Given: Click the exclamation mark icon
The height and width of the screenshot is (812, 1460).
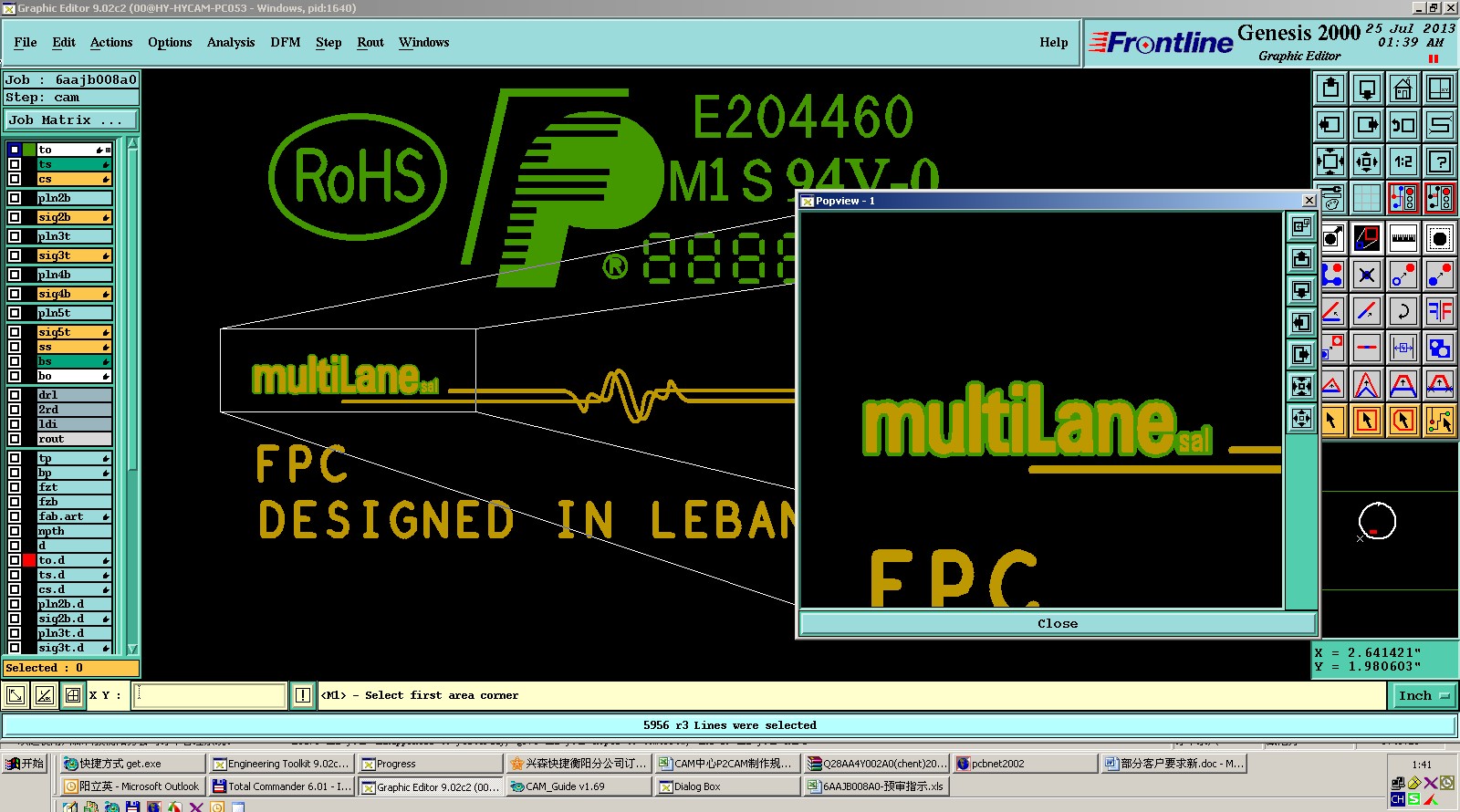Looking at the screenshot, I should coord(303,695).
